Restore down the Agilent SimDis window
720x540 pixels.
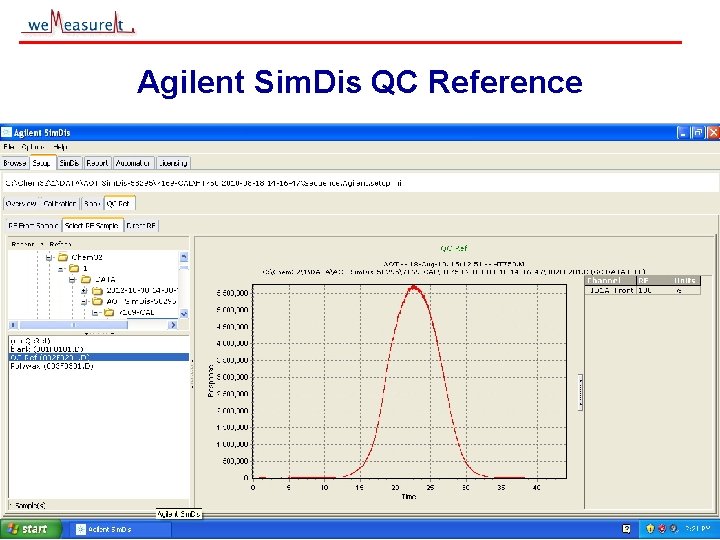tap(698, 133)
